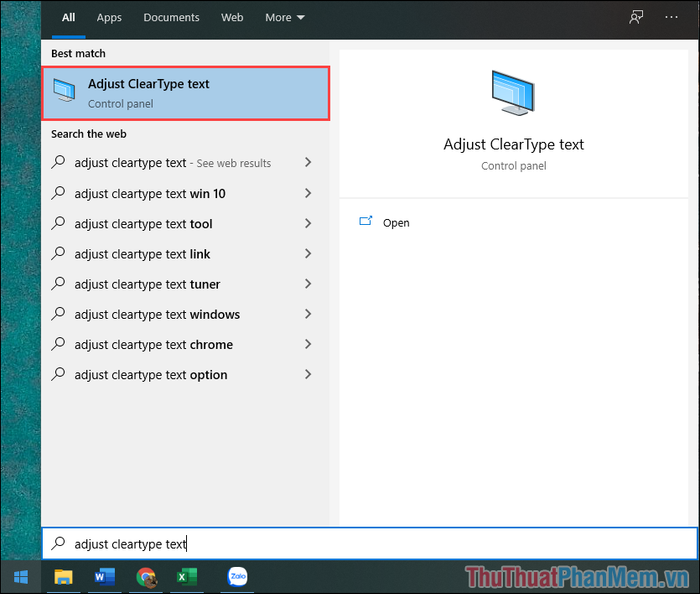700x594 pixels.
Task: Expand chevron for 'adjust cleartype text win 10'
Action: coord(308,193)
